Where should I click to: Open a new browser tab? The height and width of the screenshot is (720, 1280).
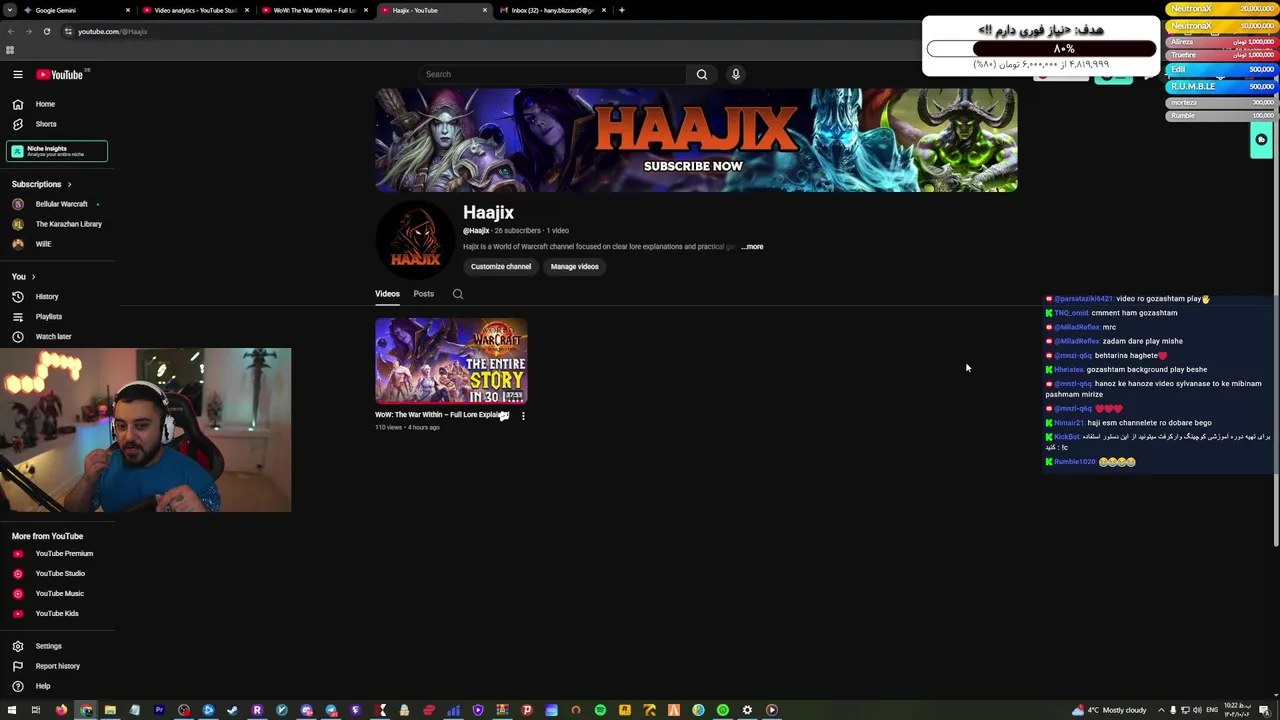pyautogui.click(x=622, y=10)
